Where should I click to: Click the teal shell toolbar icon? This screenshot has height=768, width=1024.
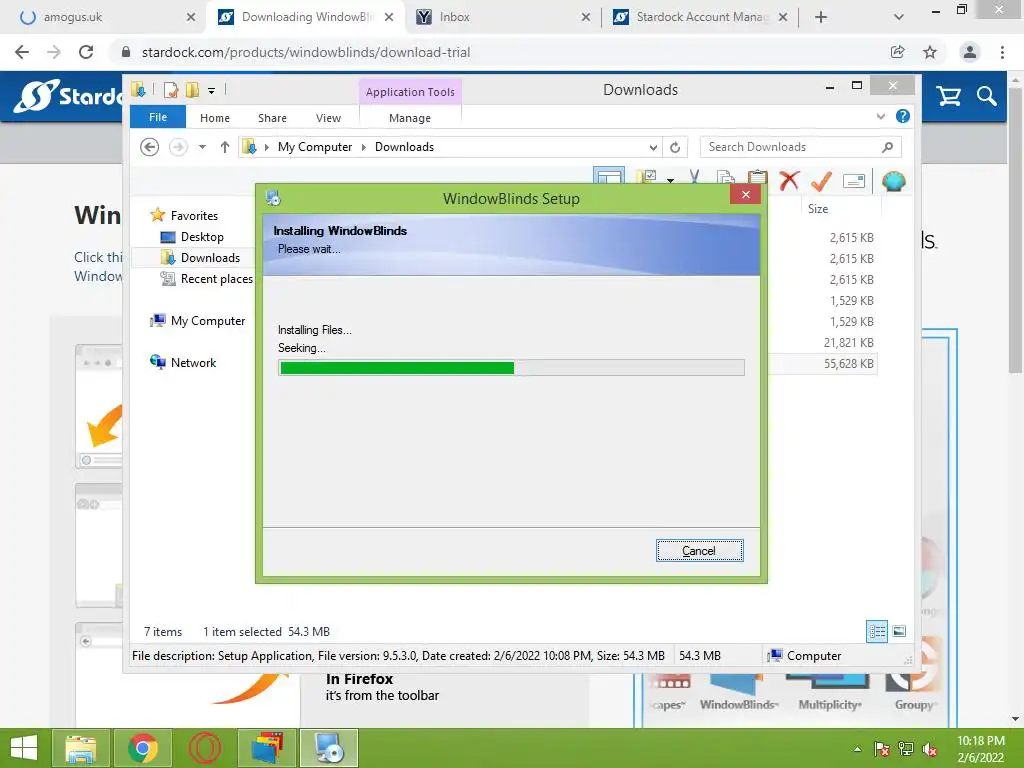pyautogui.click(x=893, y=181)
